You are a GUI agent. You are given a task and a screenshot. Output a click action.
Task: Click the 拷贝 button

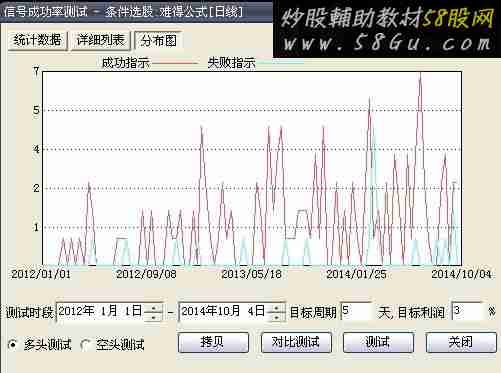coord(213,342)
